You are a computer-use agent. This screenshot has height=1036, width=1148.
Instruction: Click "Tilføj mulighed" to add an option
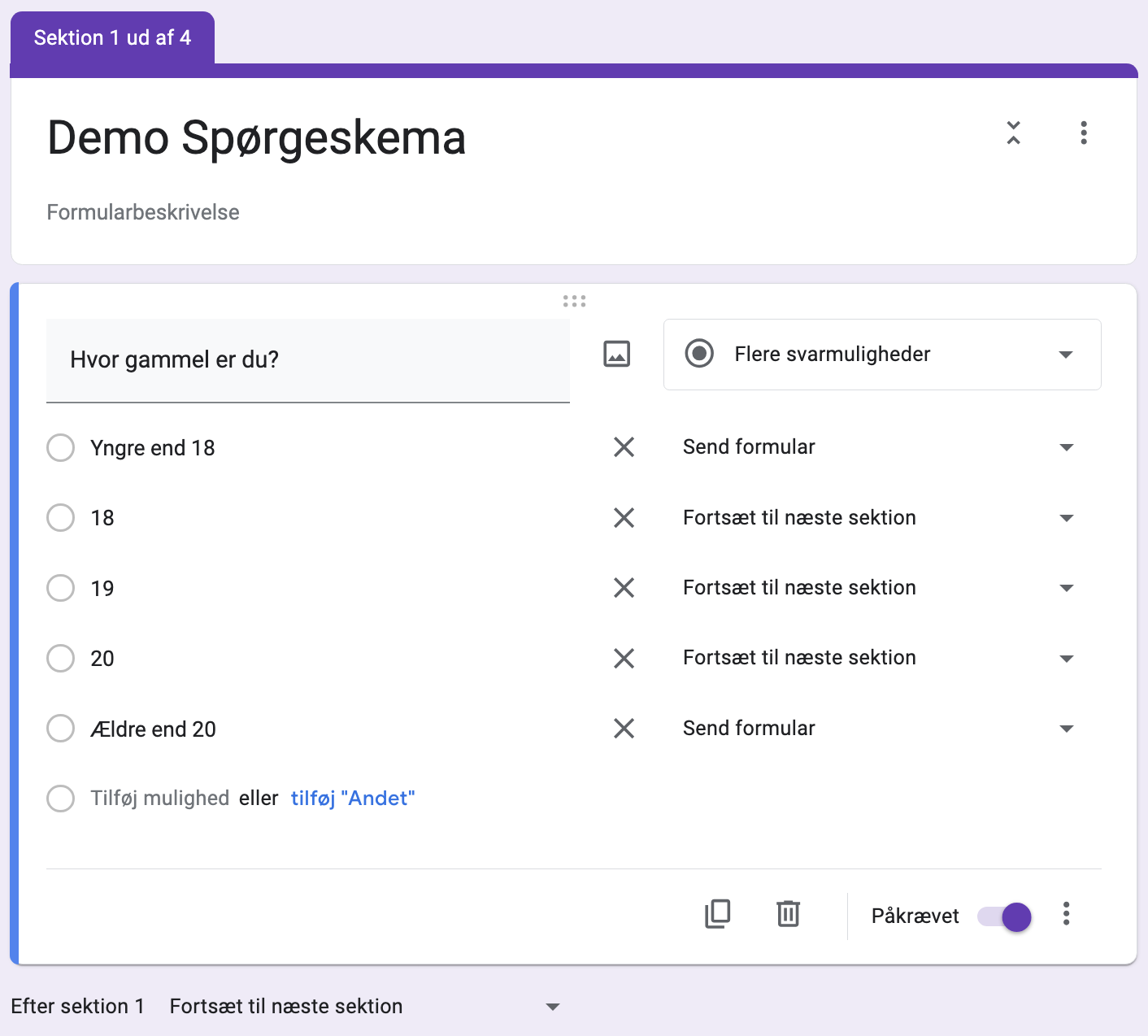click(x=160, y=799)
